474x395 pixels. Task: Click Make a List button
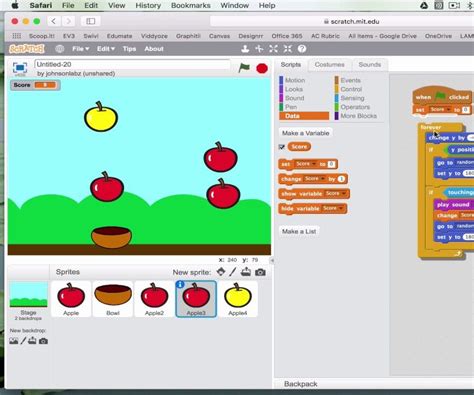click(299, 231)
